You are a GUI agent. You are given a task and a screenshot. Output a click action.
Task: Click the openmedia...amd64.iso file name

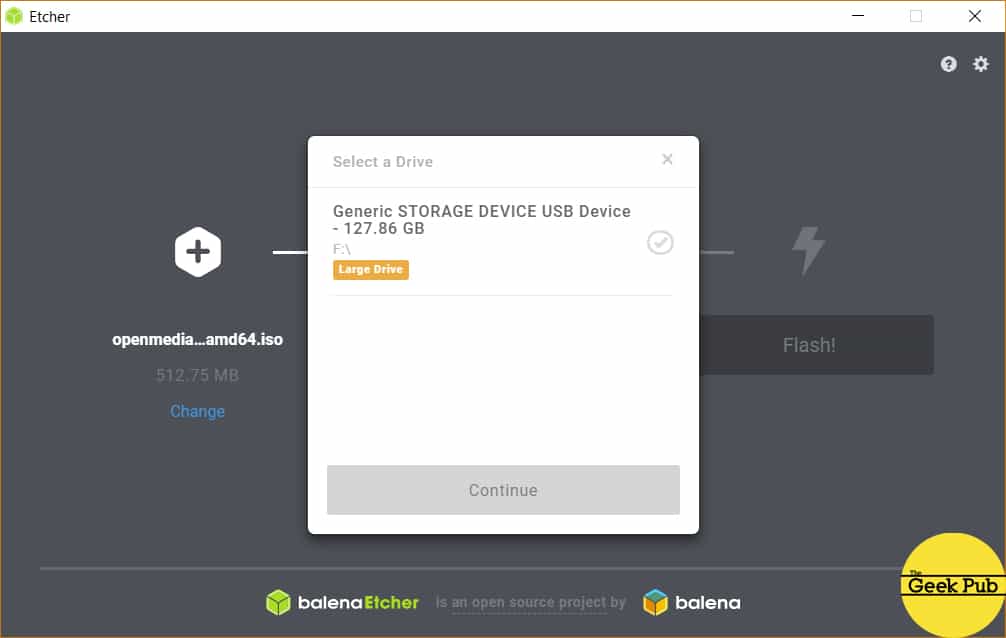point(198,339)
